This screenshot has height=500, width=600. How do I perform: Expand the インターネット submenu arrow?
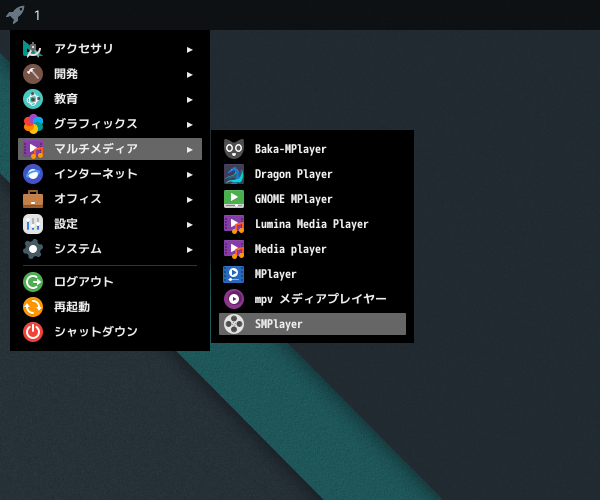point(189,175)
